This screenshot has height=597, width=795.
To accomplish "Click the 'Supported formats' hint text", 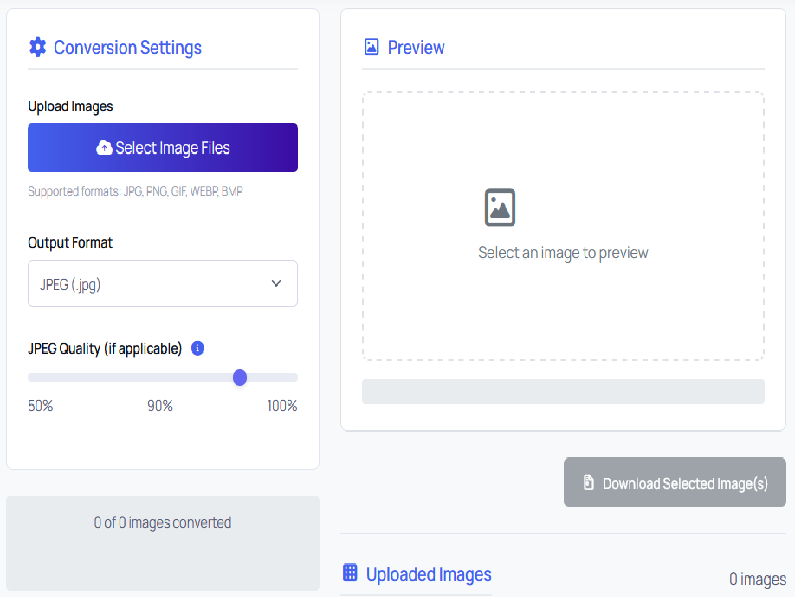I will tap(135, 191).
